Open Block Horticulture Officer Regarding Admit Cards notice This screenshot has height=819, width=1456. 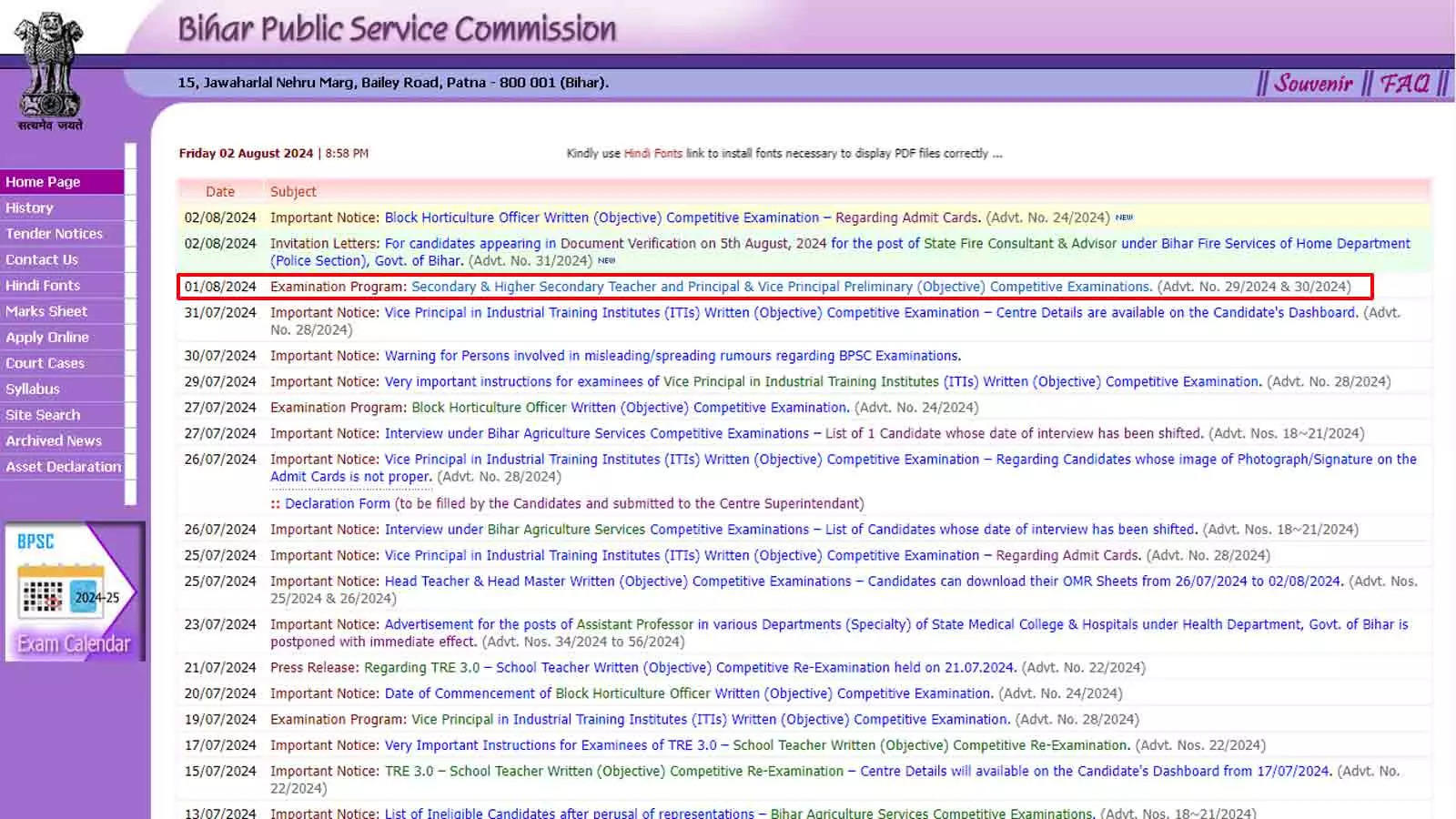pos(682,217)
